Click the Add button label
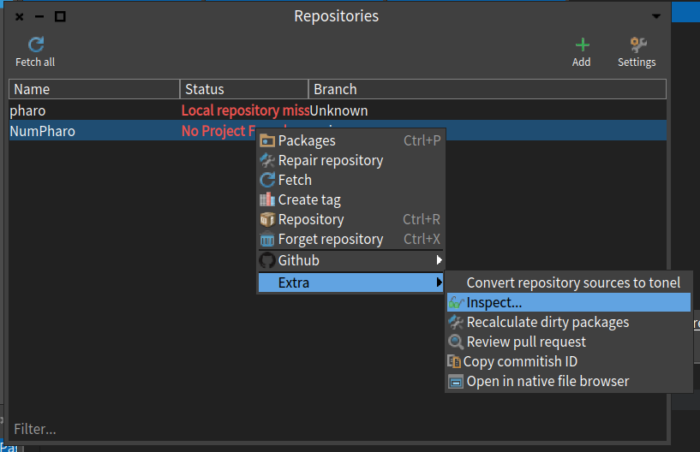The width and height of the screenshot is (700, 452). click(581, 62)
